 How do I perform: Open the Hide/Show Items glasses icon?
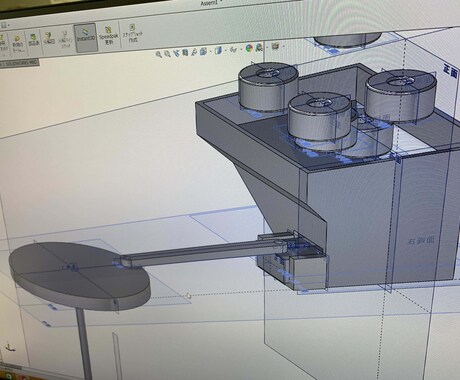[233, 50]
